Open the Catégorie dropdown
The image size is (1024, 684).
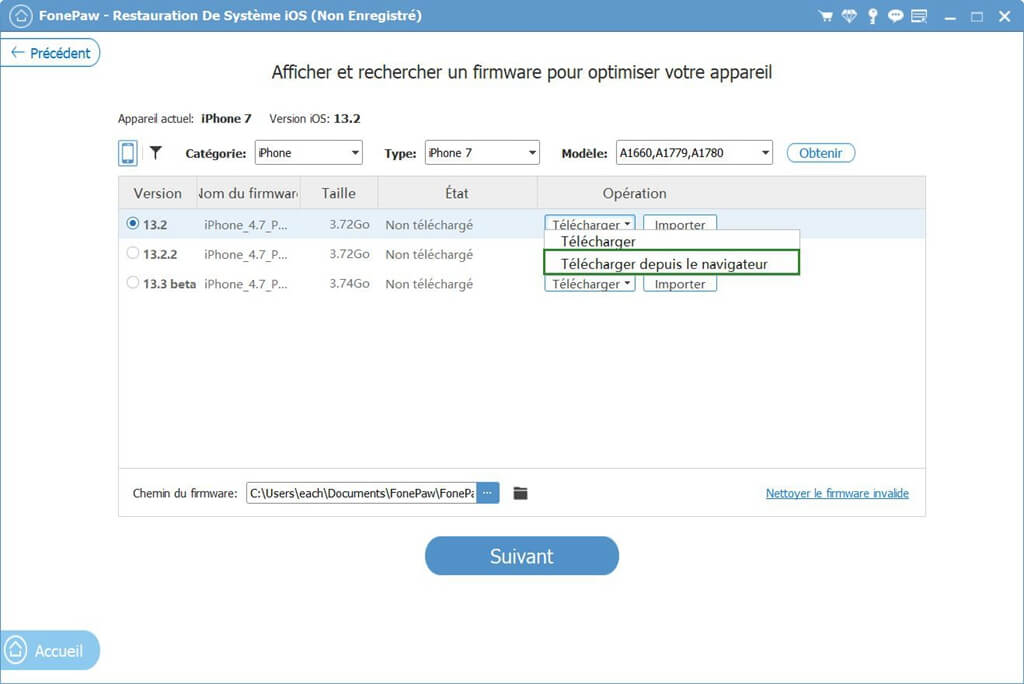308,153
